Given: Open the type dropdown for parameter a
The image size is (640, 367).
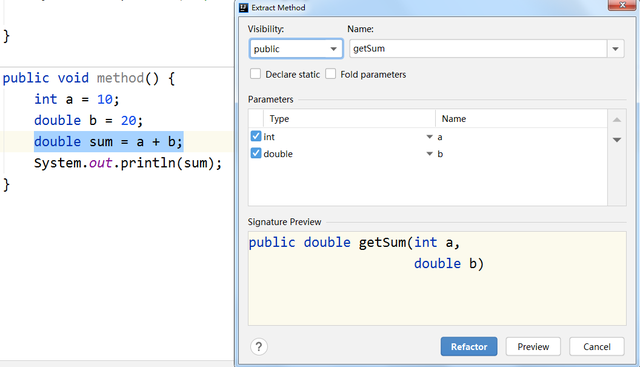Looking at the screenshot, I should (429, 137).
